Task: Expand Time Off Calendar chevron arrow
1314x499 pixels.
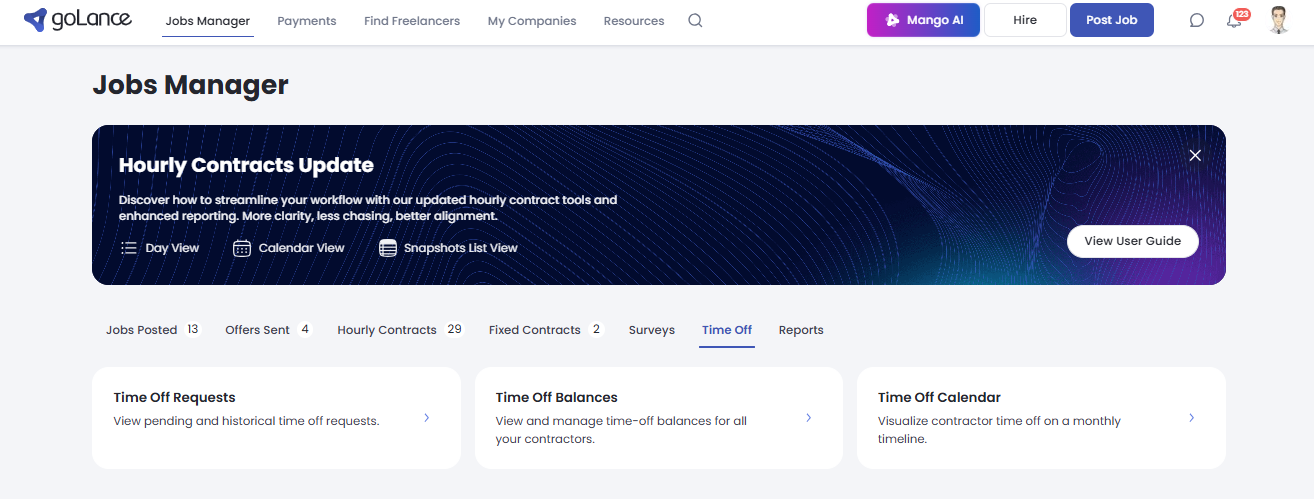Action: pos(1191,418)
